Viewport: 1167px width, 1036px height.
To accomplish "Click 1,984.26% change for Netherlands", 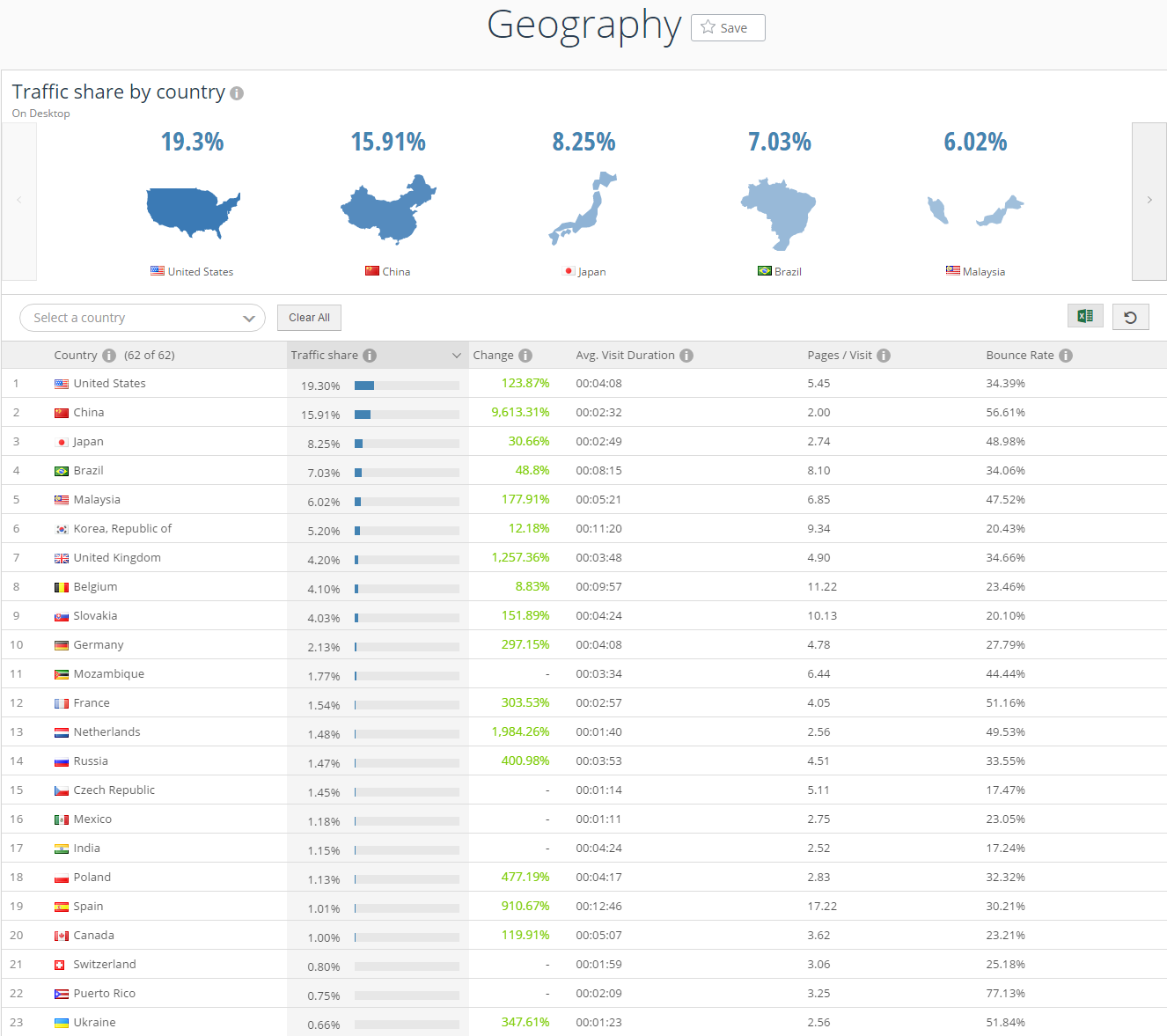I will click(520, 731).
